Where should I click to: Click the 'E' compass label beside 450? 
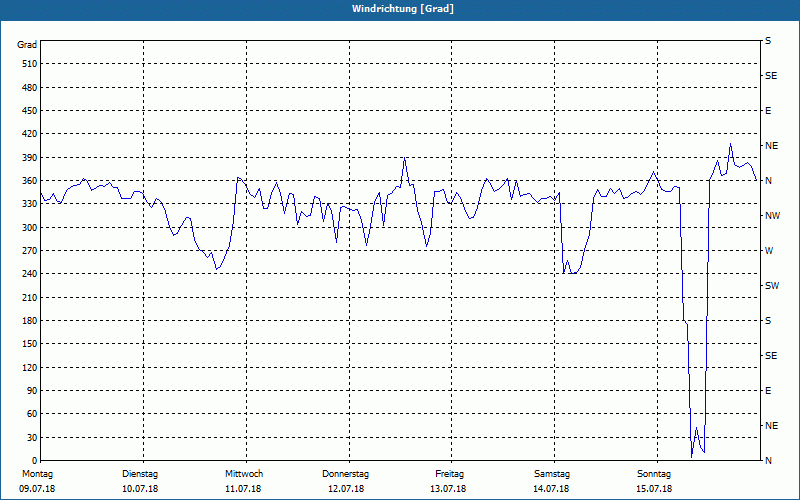(768, 111)
